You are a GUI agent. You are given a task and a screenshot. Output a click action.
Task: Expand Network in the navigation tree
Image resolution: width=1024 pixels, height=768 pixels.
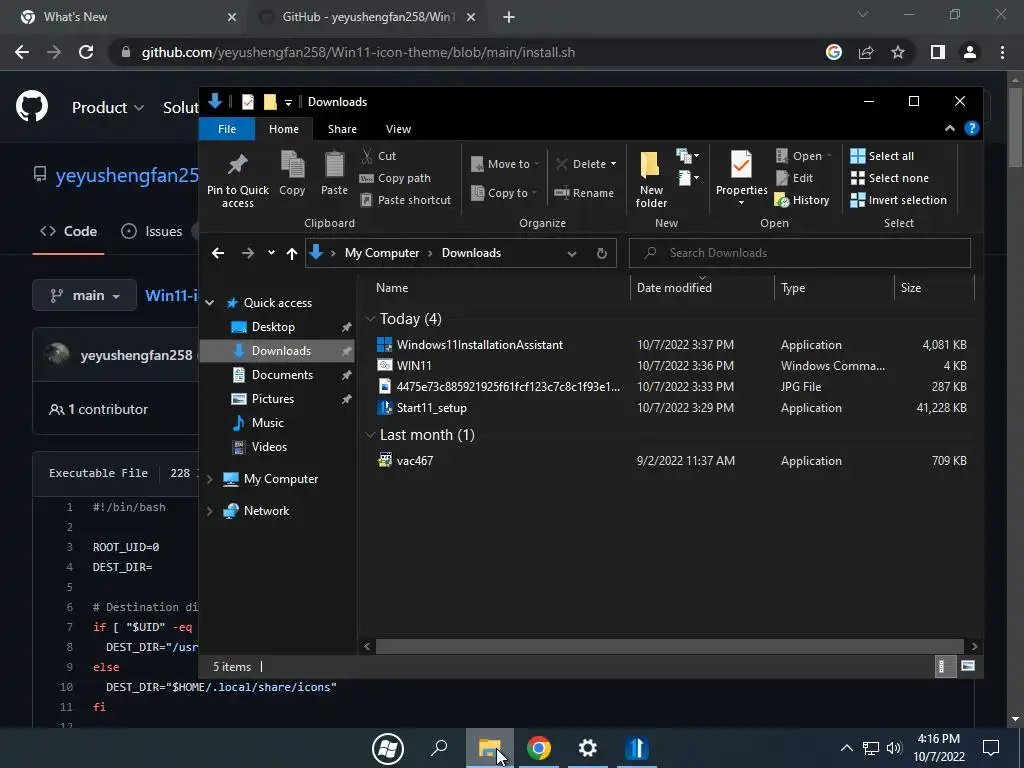click(x=210, y=511)
